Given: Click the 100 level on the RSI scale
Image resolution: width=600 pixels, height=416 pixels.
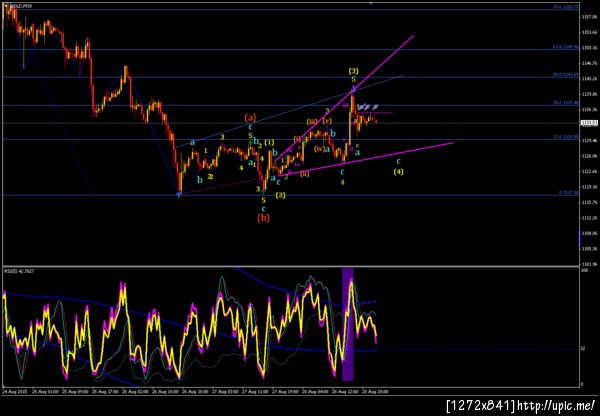Looking at the screenshot, I should click(x=584, y=271).
